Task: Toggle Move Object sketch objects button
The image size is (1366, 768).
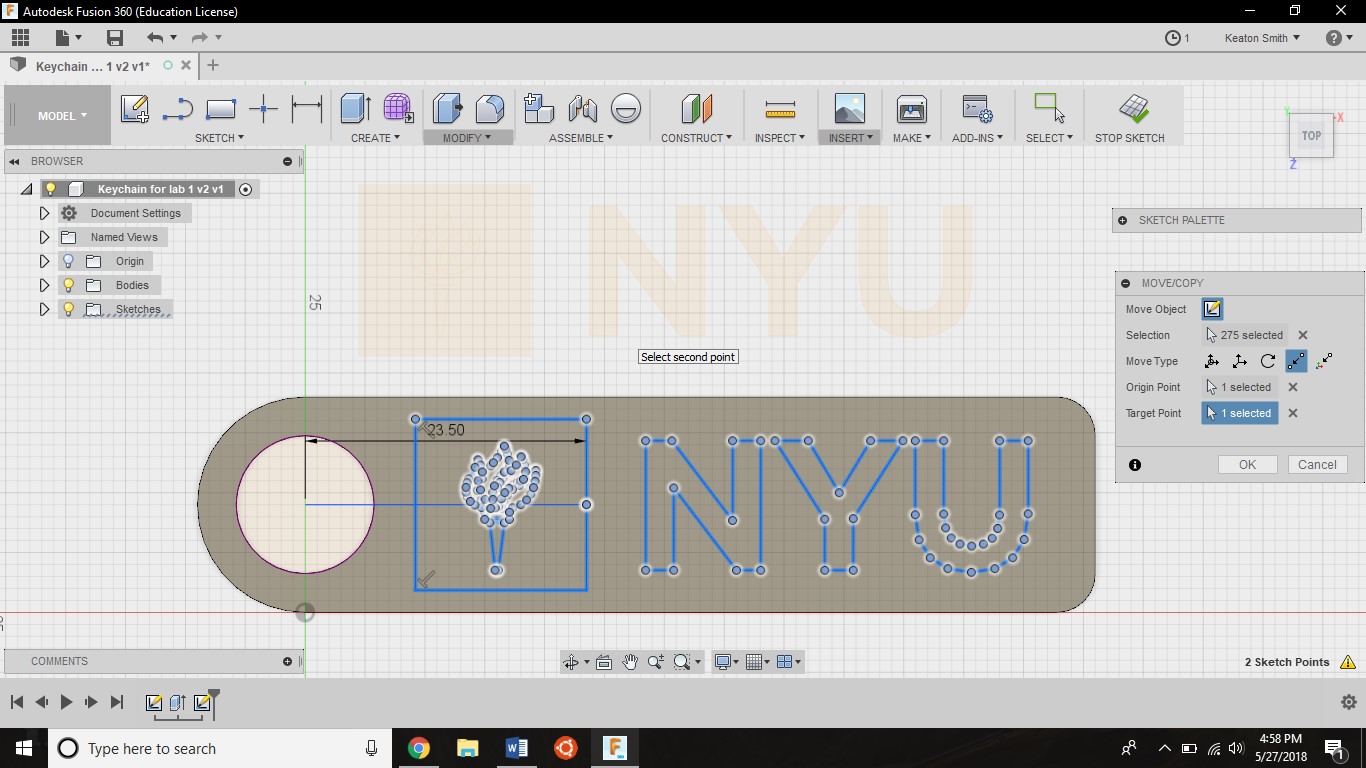Action: point(1212,309)
